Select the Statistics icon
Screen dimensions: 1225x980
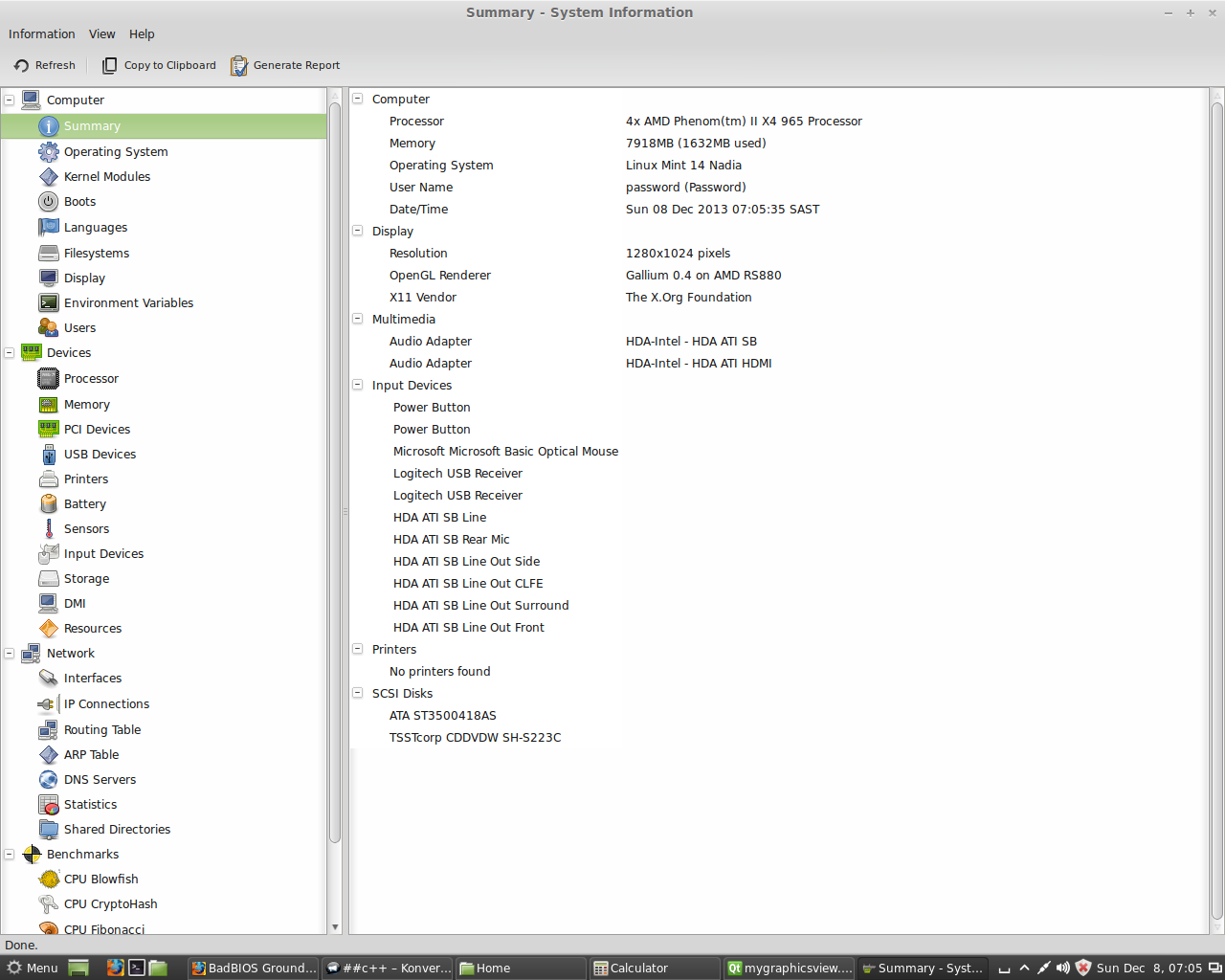point(49,804)
